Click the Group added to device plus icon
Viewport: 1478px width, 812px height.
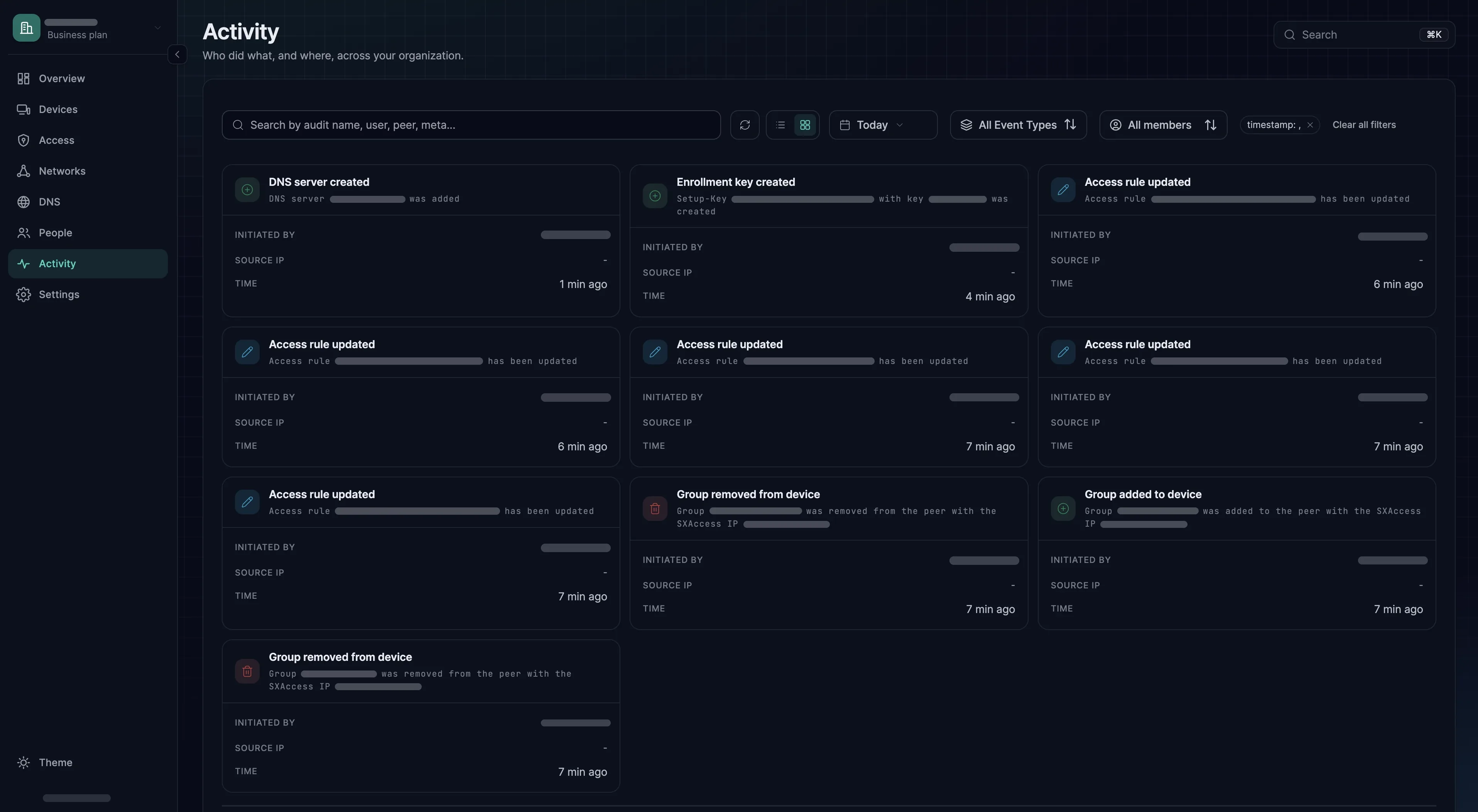coord(1063,509)
